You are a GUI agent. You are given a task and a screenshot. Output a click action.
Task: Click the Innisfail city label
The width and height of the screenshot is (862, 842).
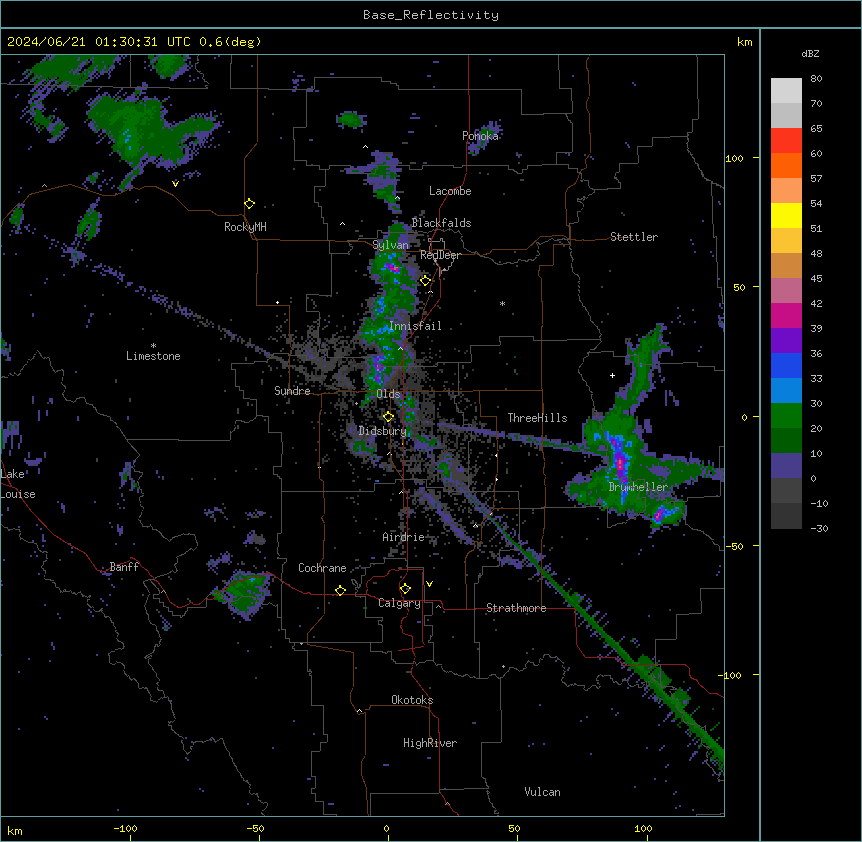click(x=415, y=326)
